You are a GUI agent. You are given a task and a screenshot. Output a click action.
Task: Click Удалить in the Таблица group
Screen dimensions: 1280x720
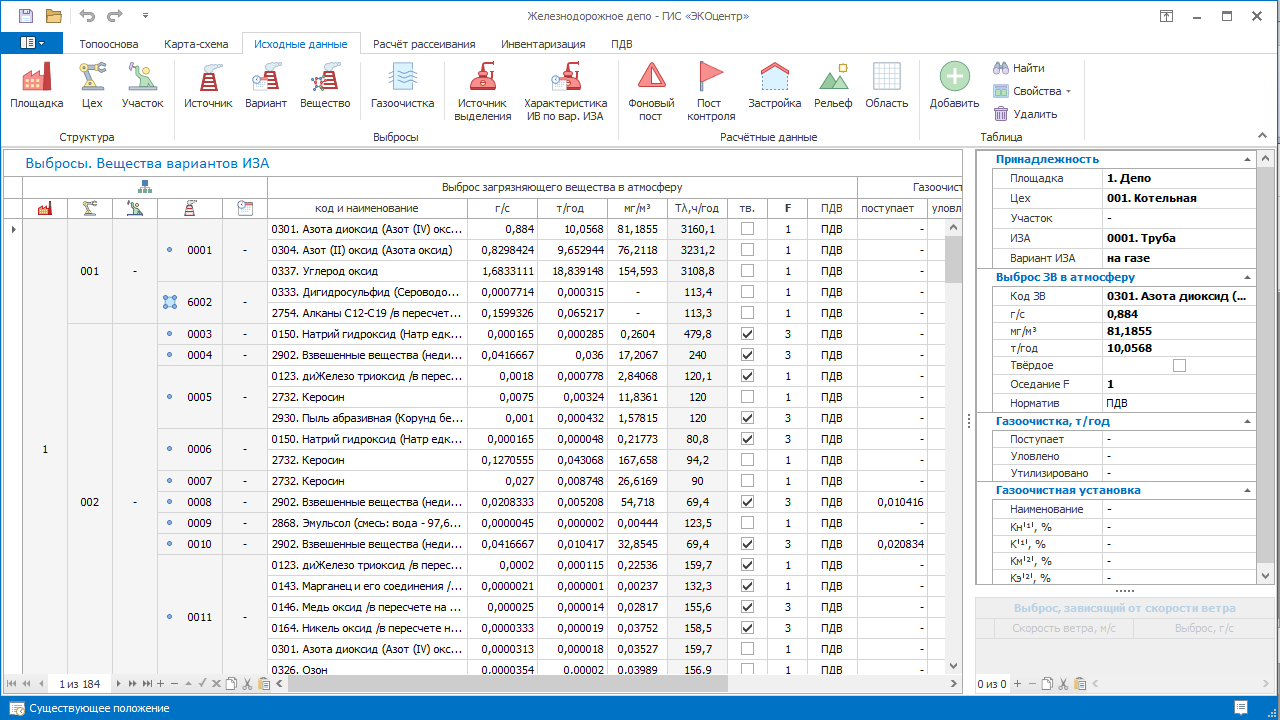point(1025,114)
